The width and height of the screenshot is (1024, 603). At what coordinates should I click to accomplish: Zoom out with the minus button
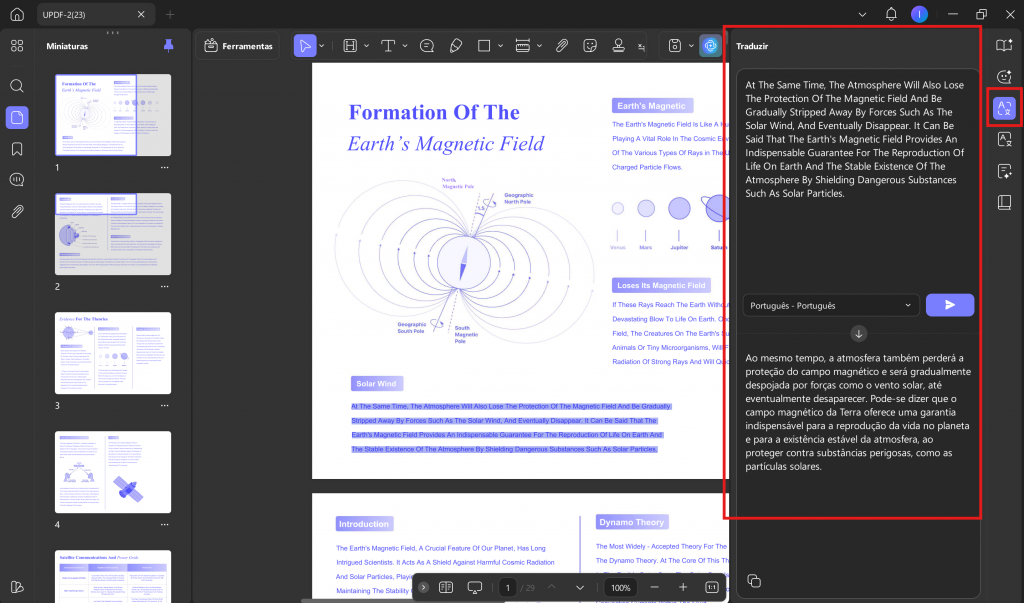[654, 587]
